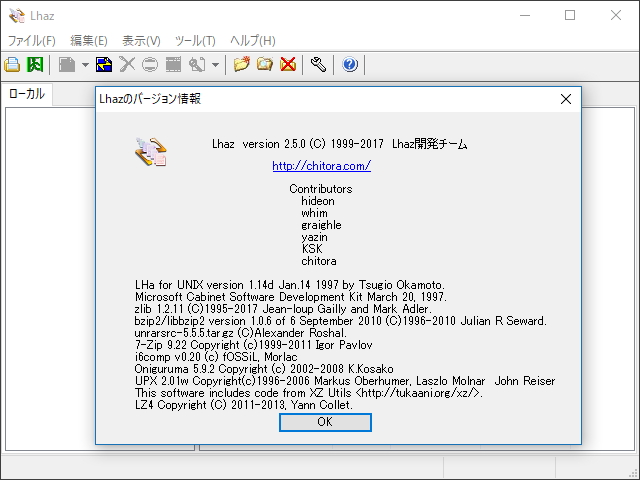Screen dimensions: 640x480
Task: Click the open archive toolbar icon
Action: pos(12,64)
